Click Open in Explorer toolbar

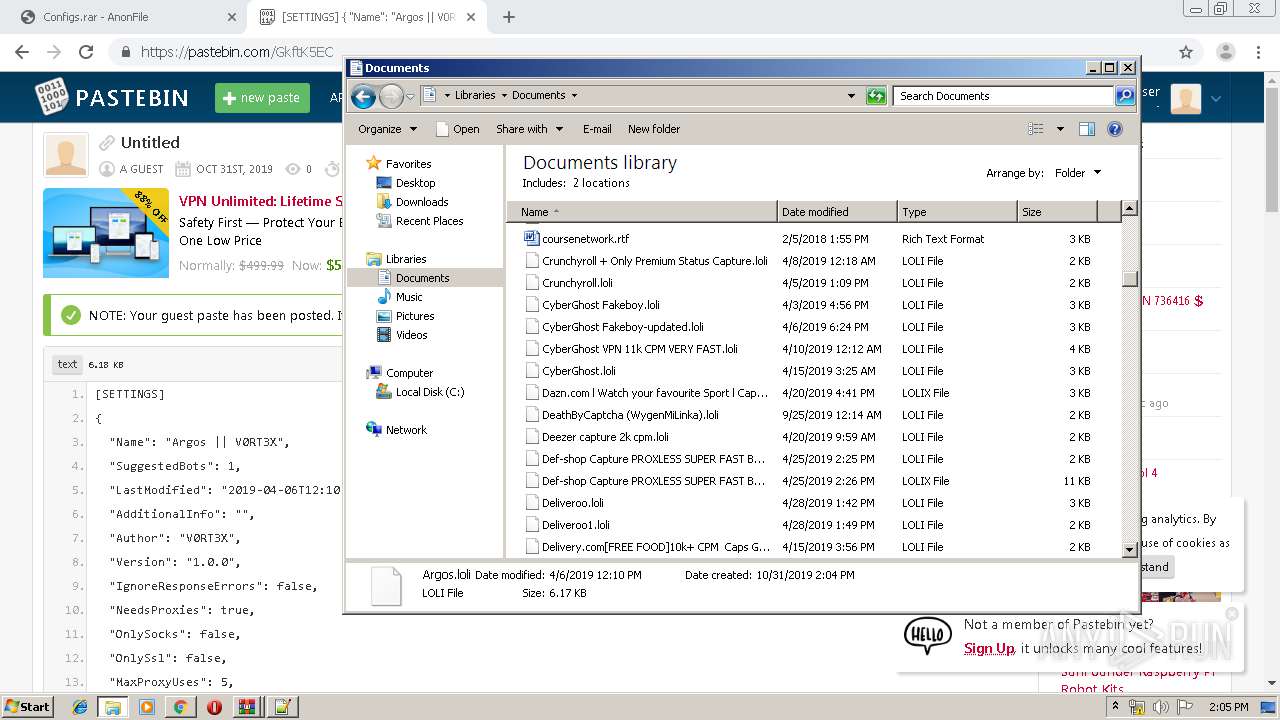point(458,129)
